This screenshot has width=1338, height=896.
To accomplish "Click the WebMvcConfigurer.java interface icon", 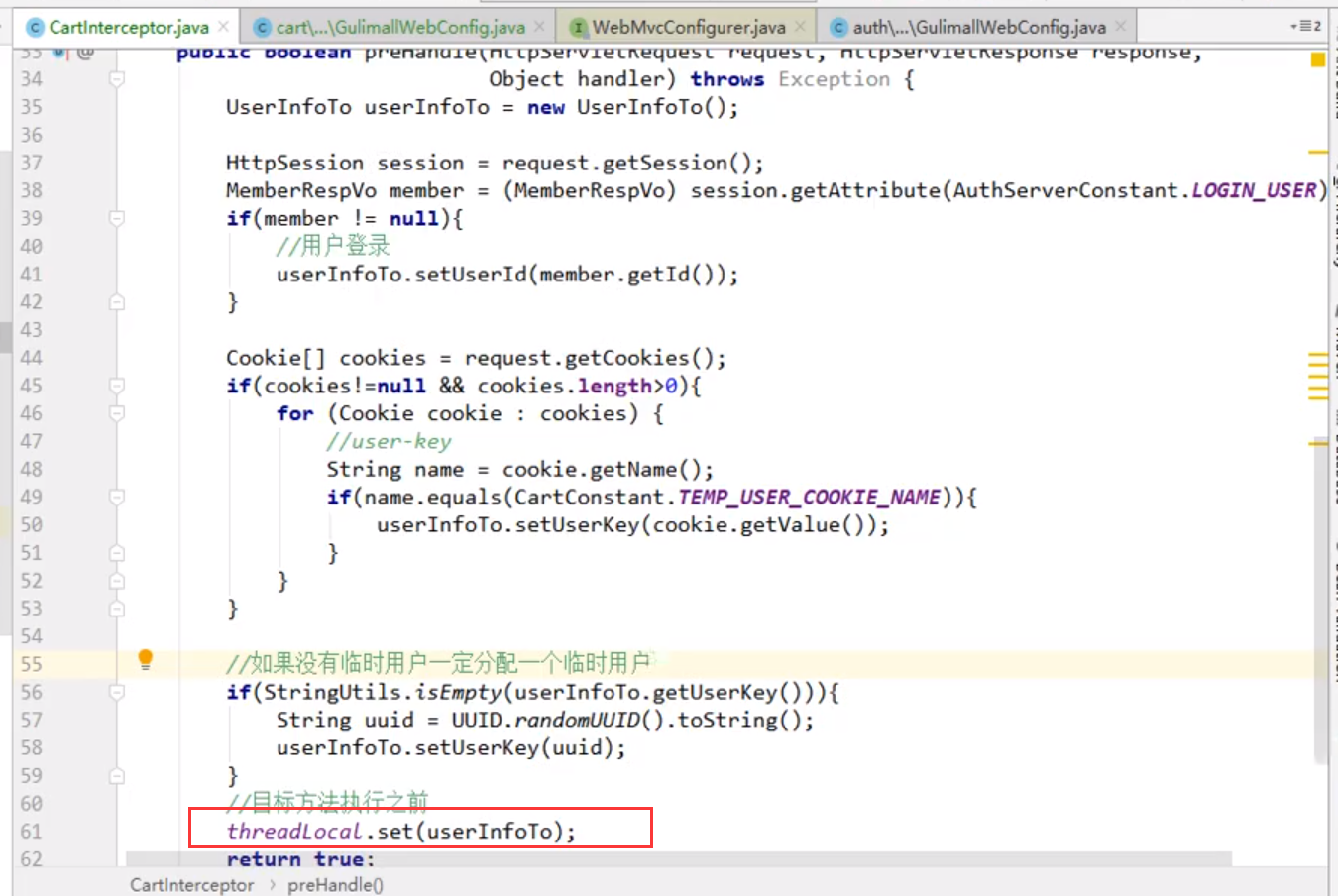I will click(x=578, y=27).
